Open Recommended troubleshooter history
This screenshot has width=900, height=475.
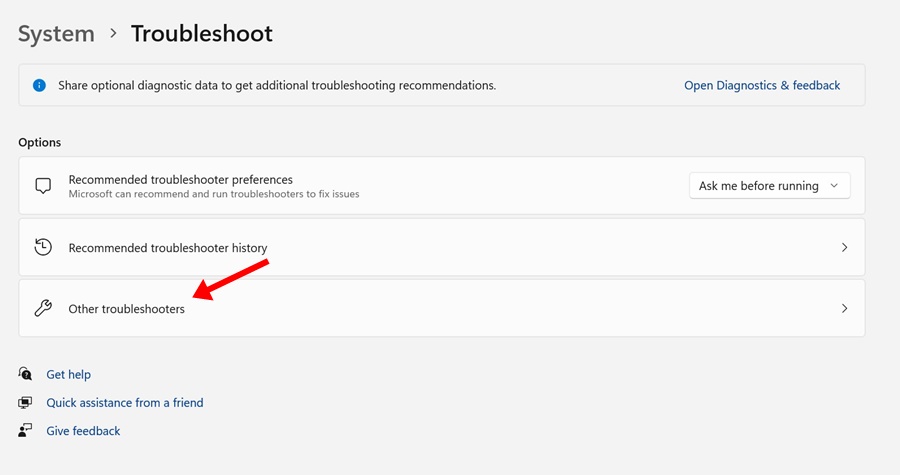pyautogui.click(x=168, y=248)
